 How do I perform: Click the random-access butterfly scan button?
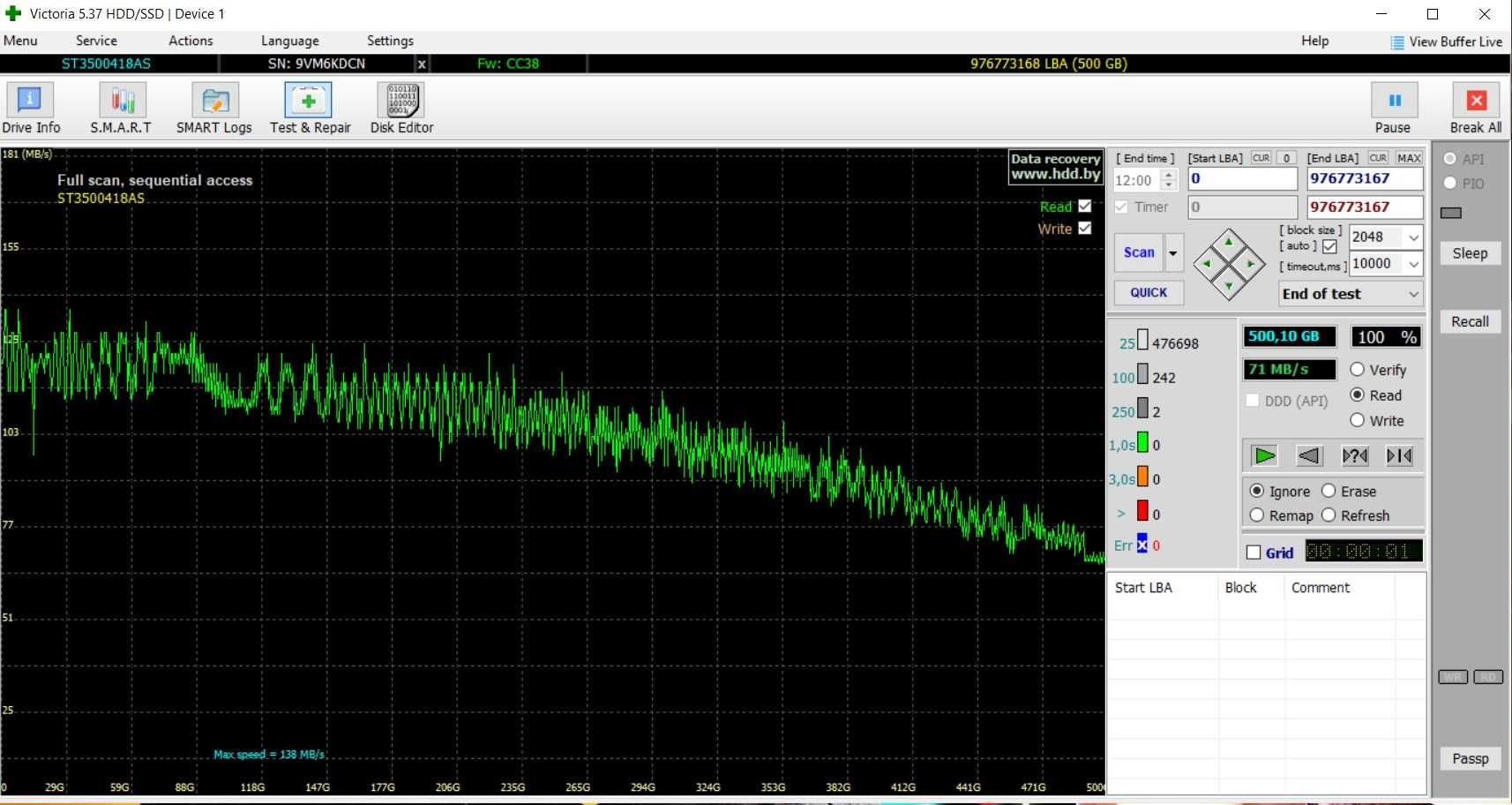(1355, 455)
